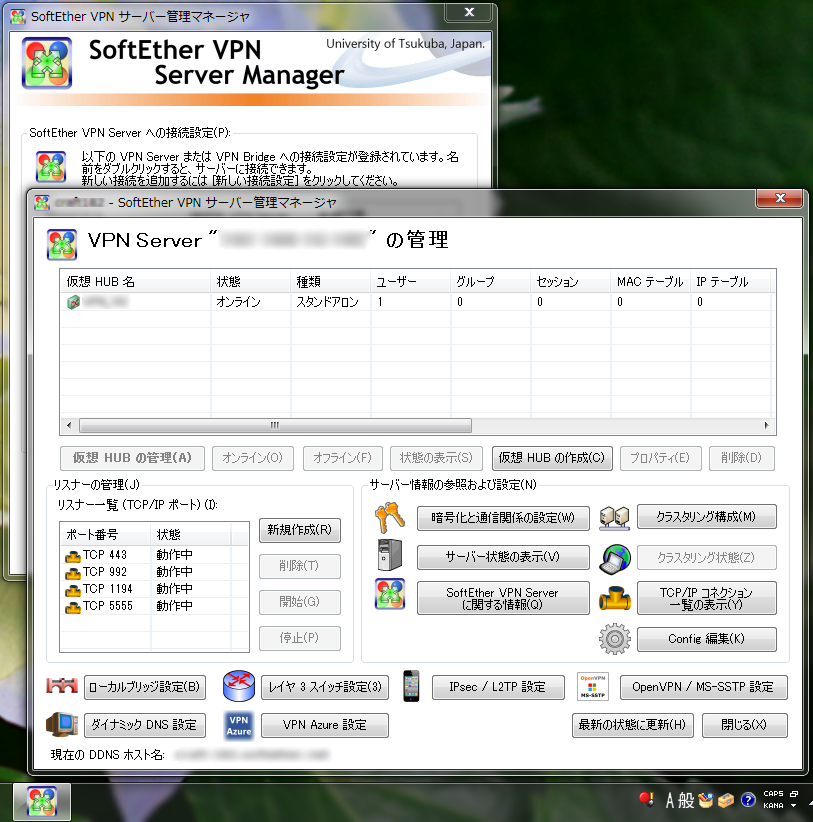Open サーバー状態の表示(V)

click(x=503, y=557)
